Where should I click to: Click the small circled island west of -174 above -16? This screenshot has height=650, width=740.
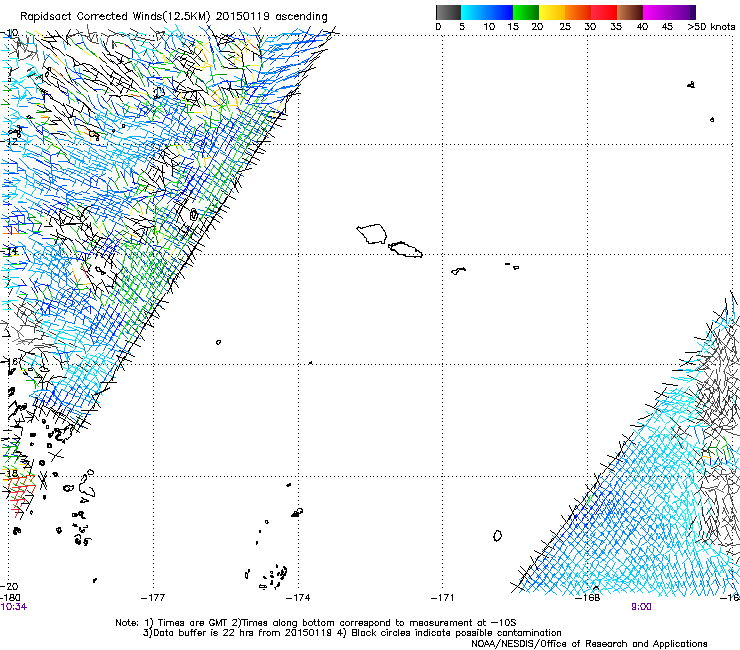(x=218, y=342)
